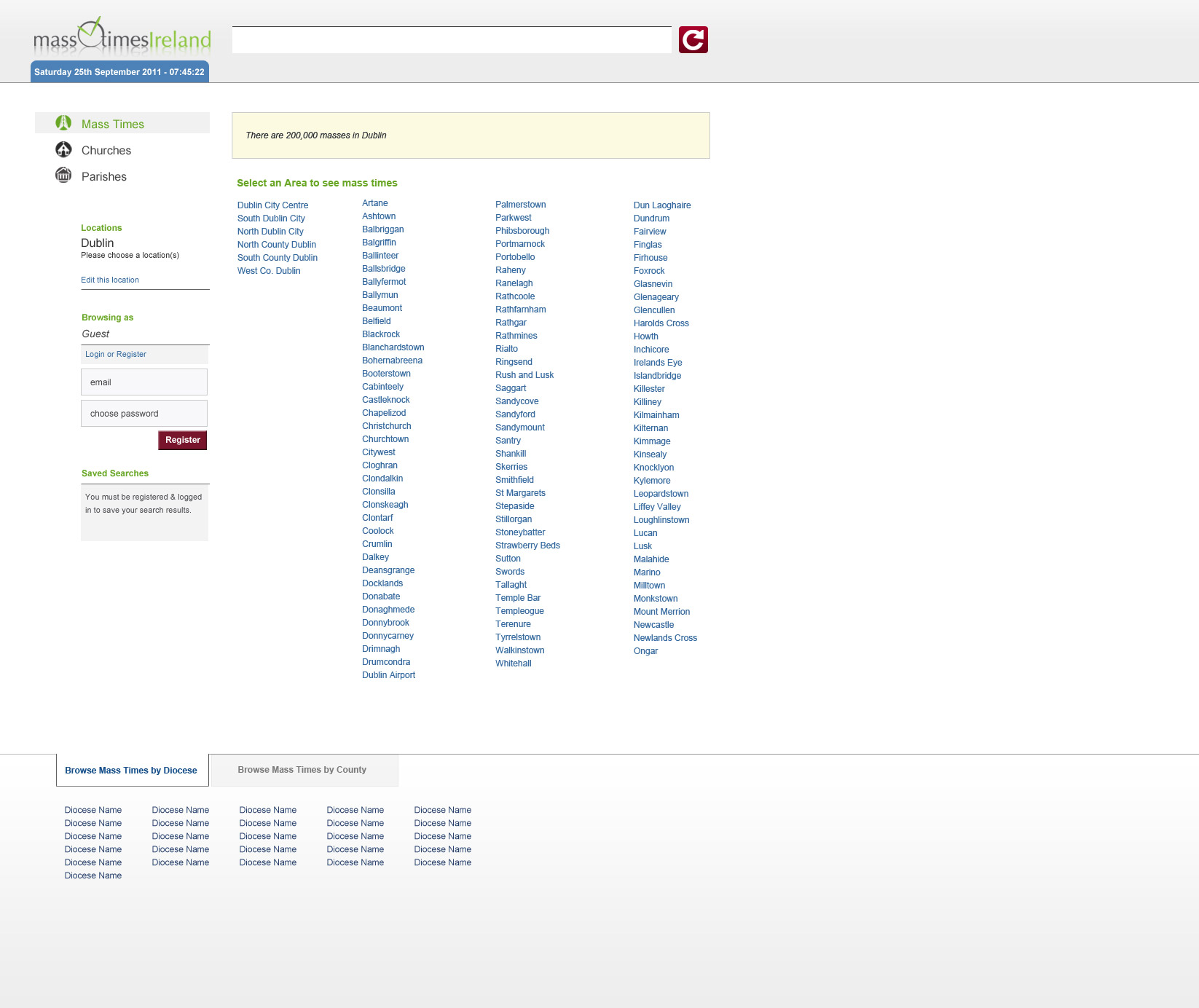This screenshot has width=1199, height=1008.
Task: Select Dublin City Centre area
Action: click(272, 205)
